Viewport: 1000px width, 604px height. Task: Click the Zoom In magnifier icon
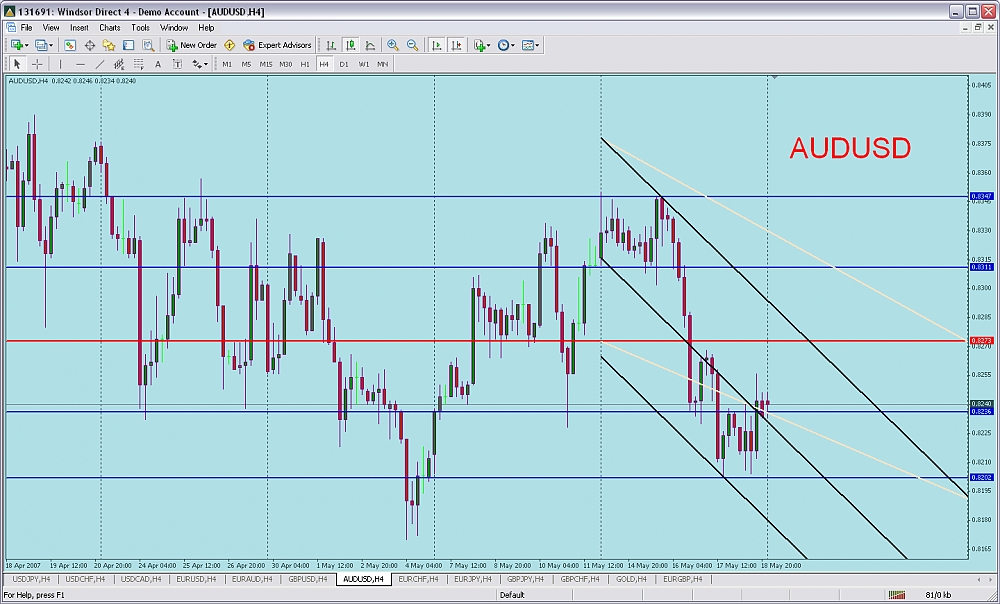(x=393, y=45)
